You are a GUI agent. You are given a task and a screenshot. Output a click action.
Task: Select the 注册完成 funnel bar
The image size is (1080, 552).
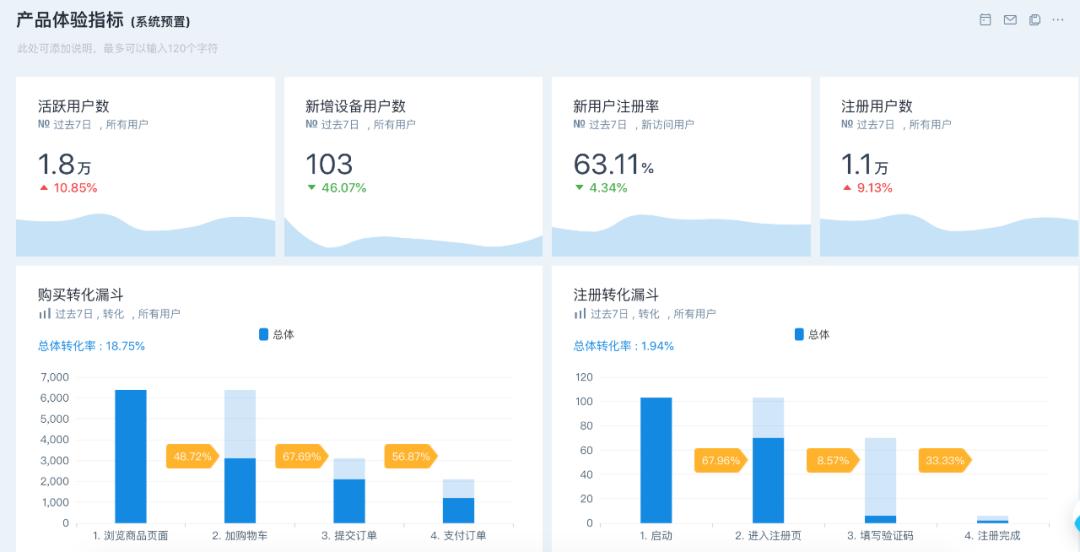pos(993,520)
